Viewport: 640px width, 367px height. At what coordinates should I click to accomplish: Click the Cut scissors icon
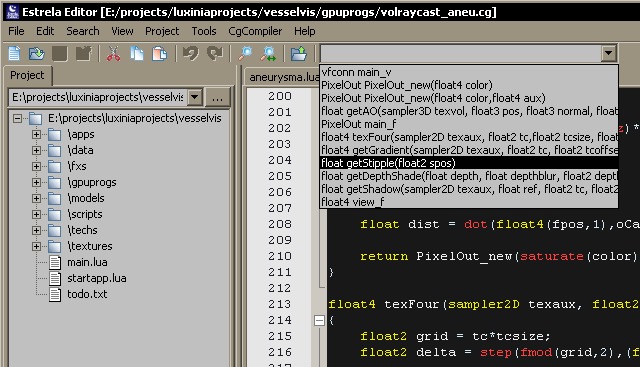(x=113, y=53)
